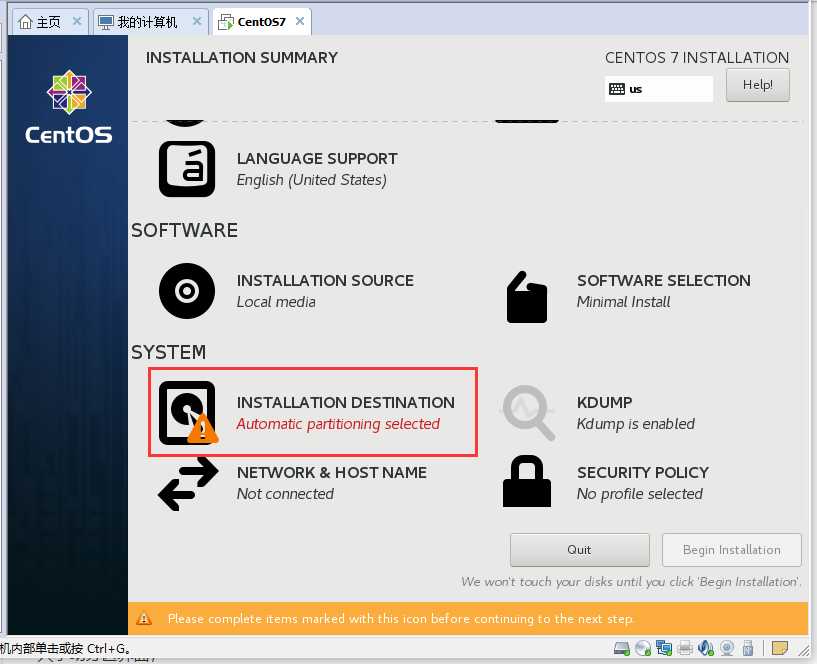Viewport: 817px width, 664px height.
Task: Click VMware USB device status icon
Action: (748, 648)
